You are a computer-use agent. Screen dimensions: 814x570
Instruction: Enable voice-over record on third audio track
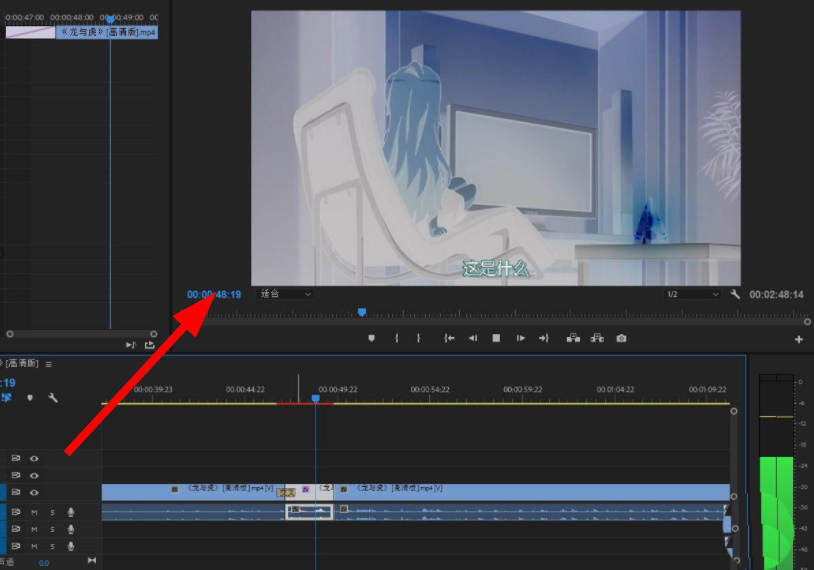70,546
